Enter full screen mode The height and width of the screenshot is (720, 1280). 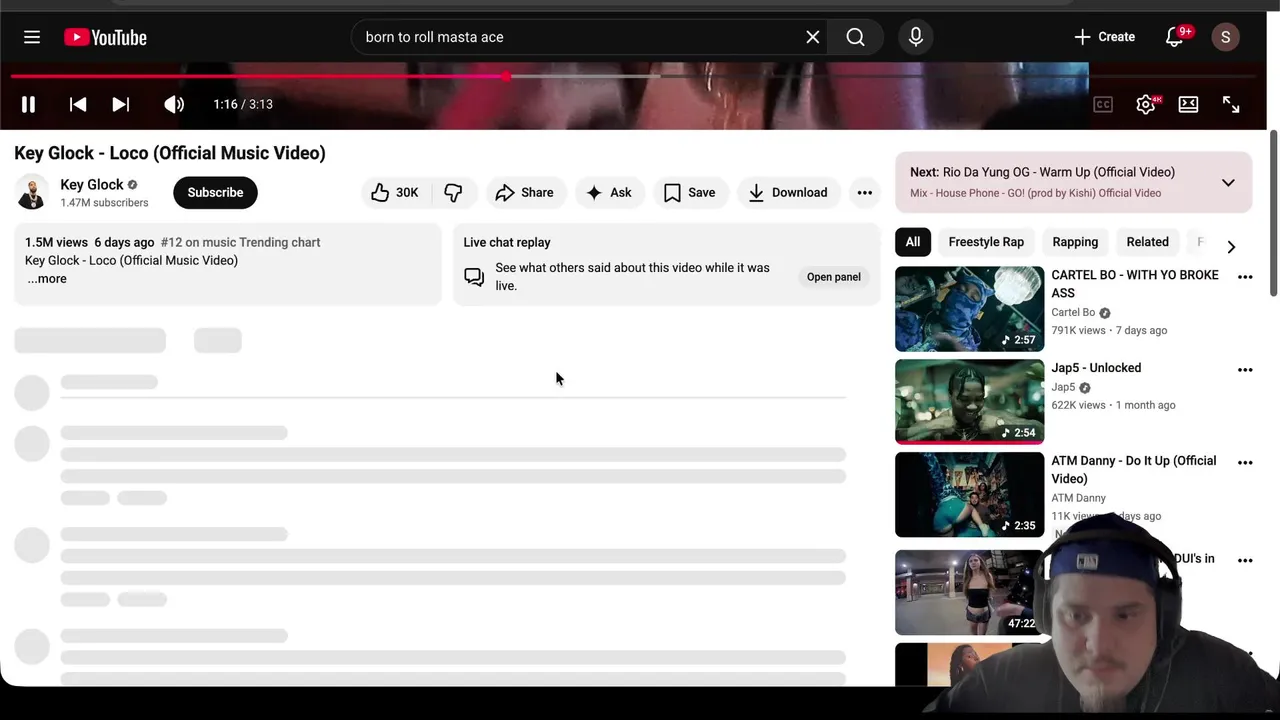[1231, 104]
